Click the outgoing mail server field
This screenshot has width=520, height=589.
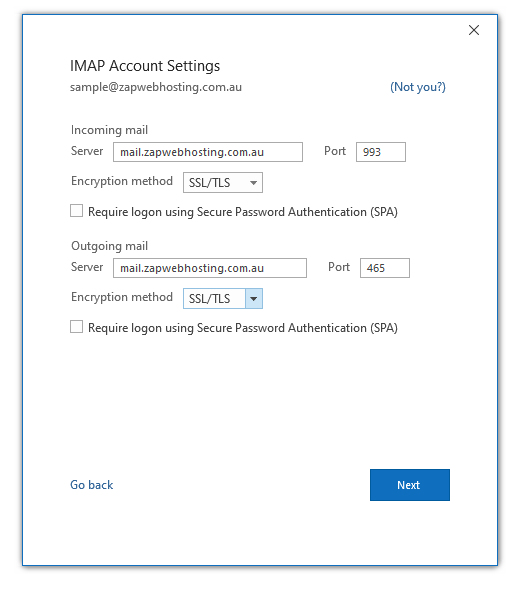210,268
